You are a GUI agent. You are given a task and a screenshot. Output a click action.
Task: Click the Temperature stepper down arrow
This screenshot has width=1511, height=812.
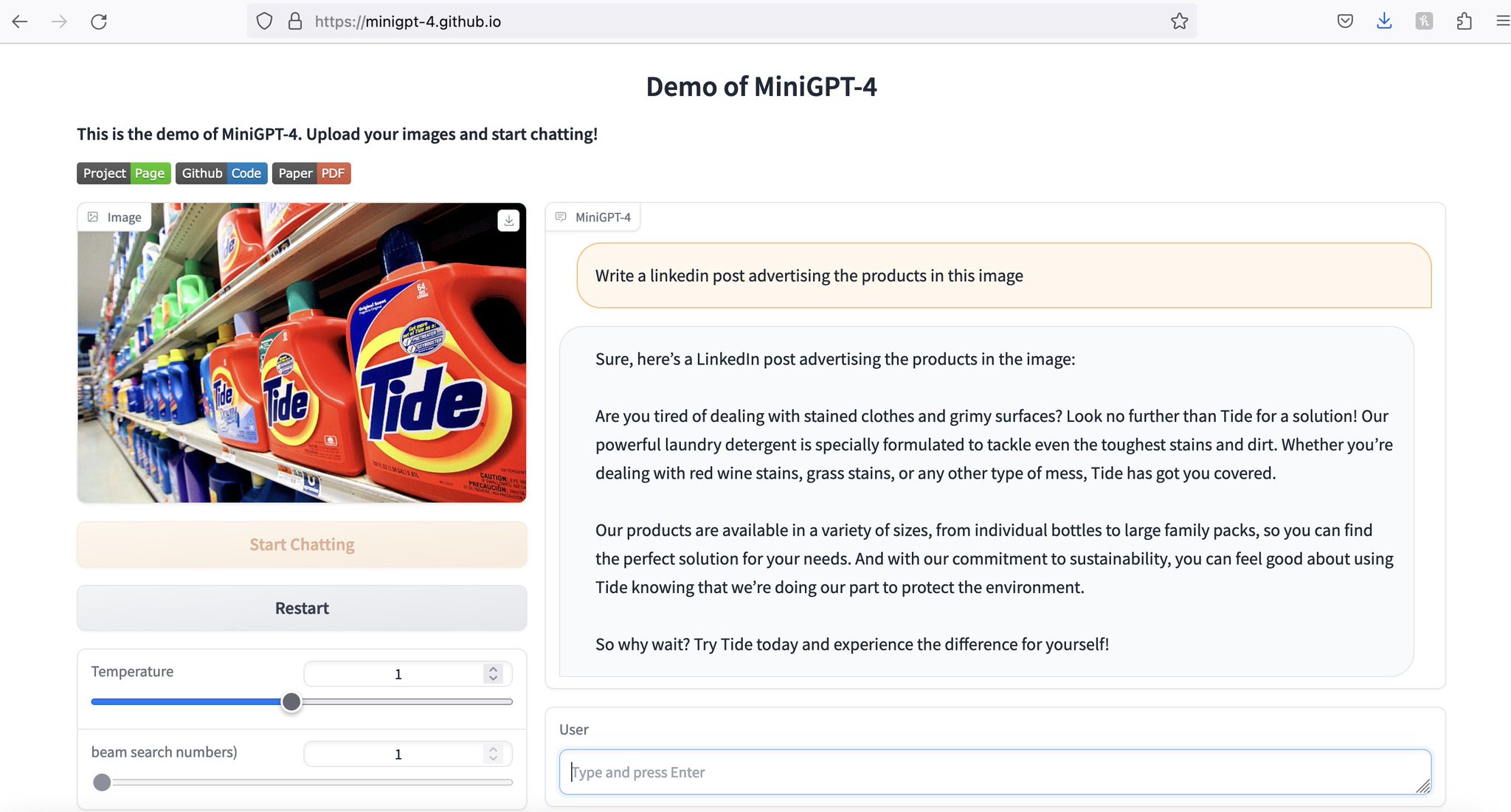pyautogui.click(x=494, y=678)
